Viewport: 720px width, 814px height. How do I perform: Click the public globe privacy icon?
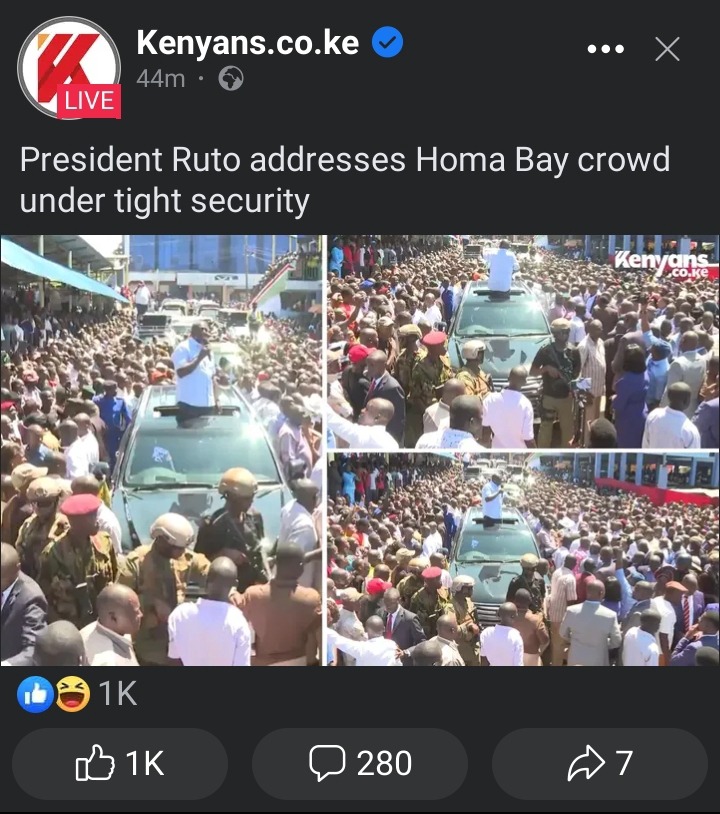(x=231, y=79)
